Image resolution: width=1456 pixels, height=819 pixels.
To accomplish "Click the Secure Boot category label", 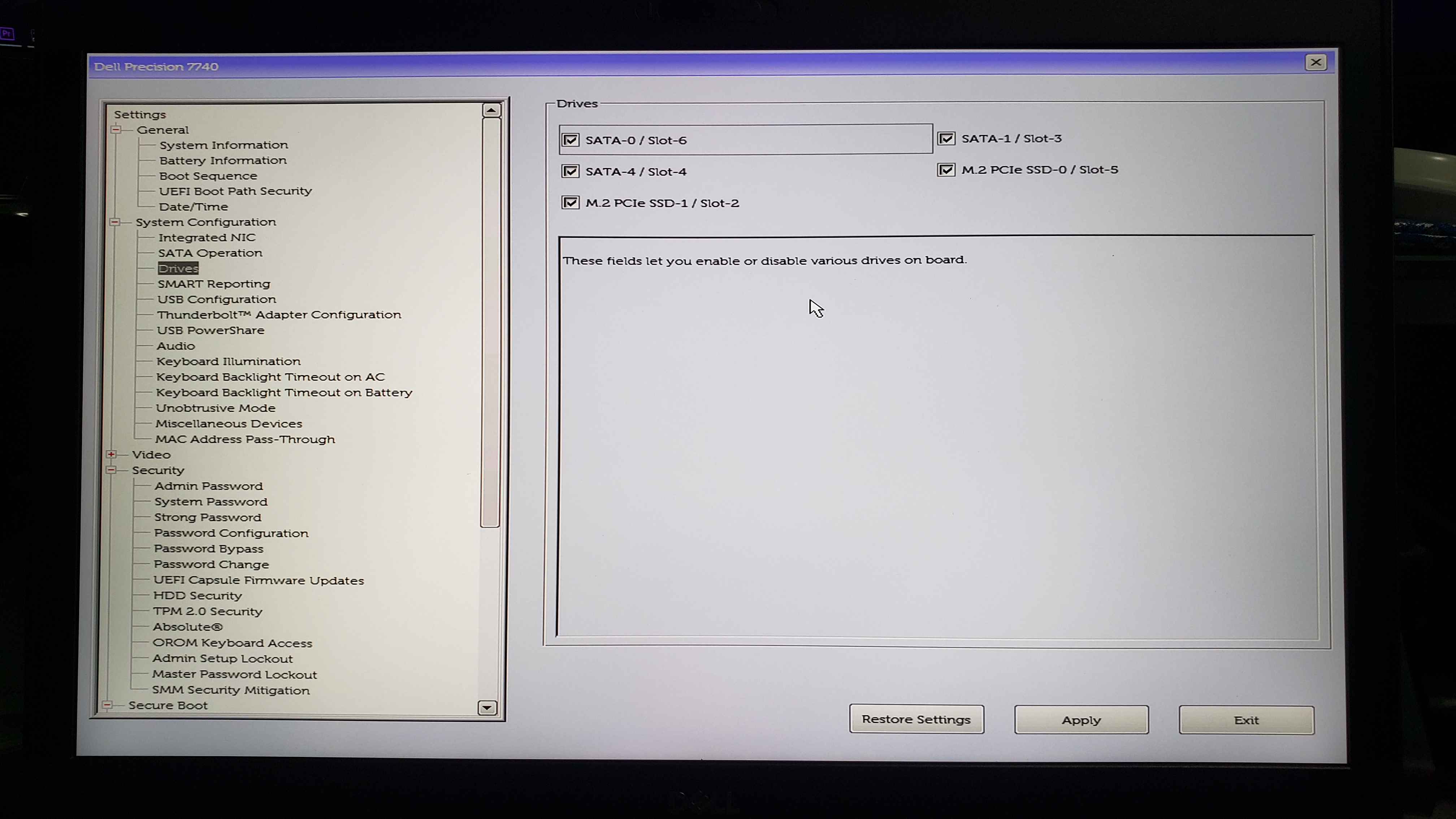I will [168, 705].
